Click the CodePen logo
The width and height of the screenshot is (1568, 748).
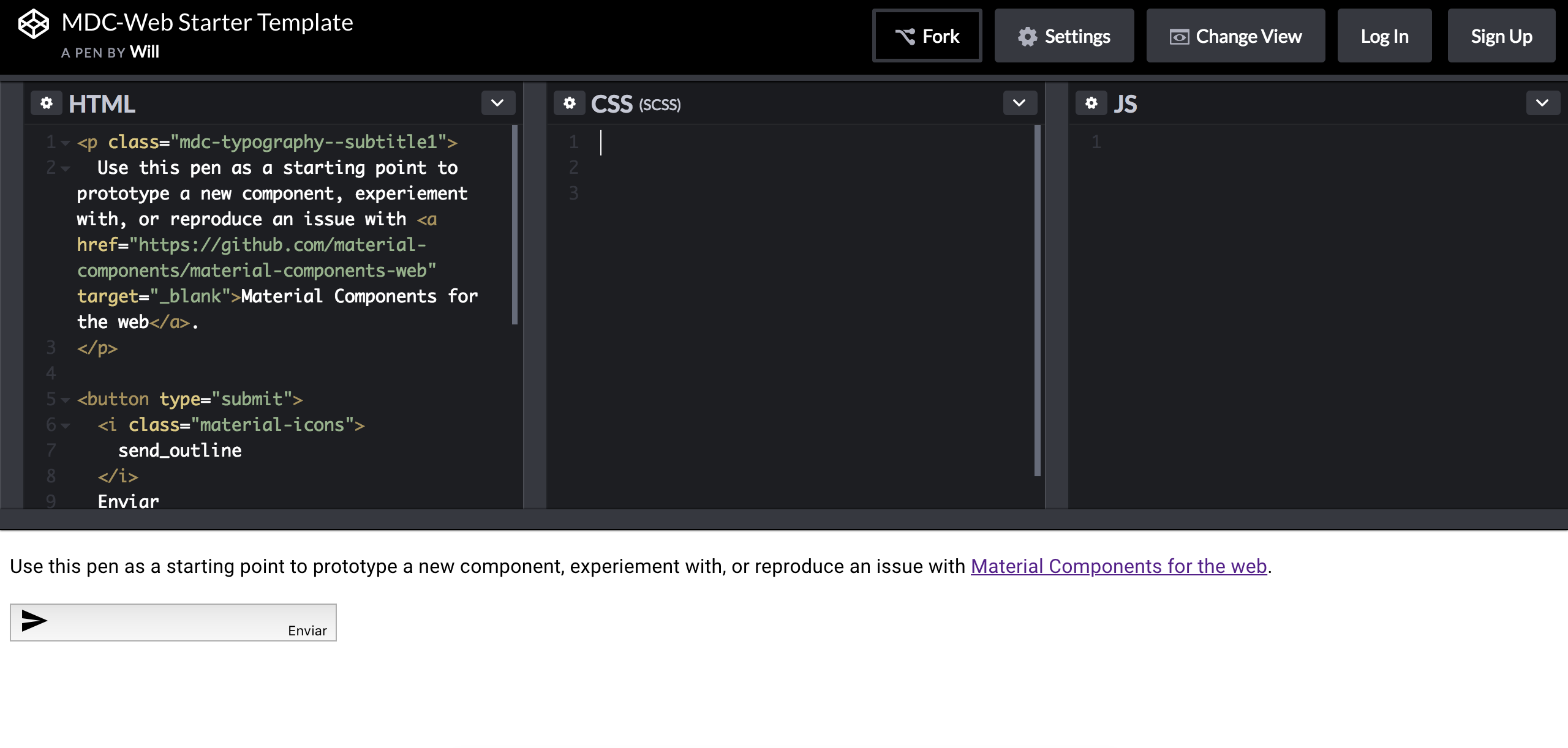coord(34,23)
